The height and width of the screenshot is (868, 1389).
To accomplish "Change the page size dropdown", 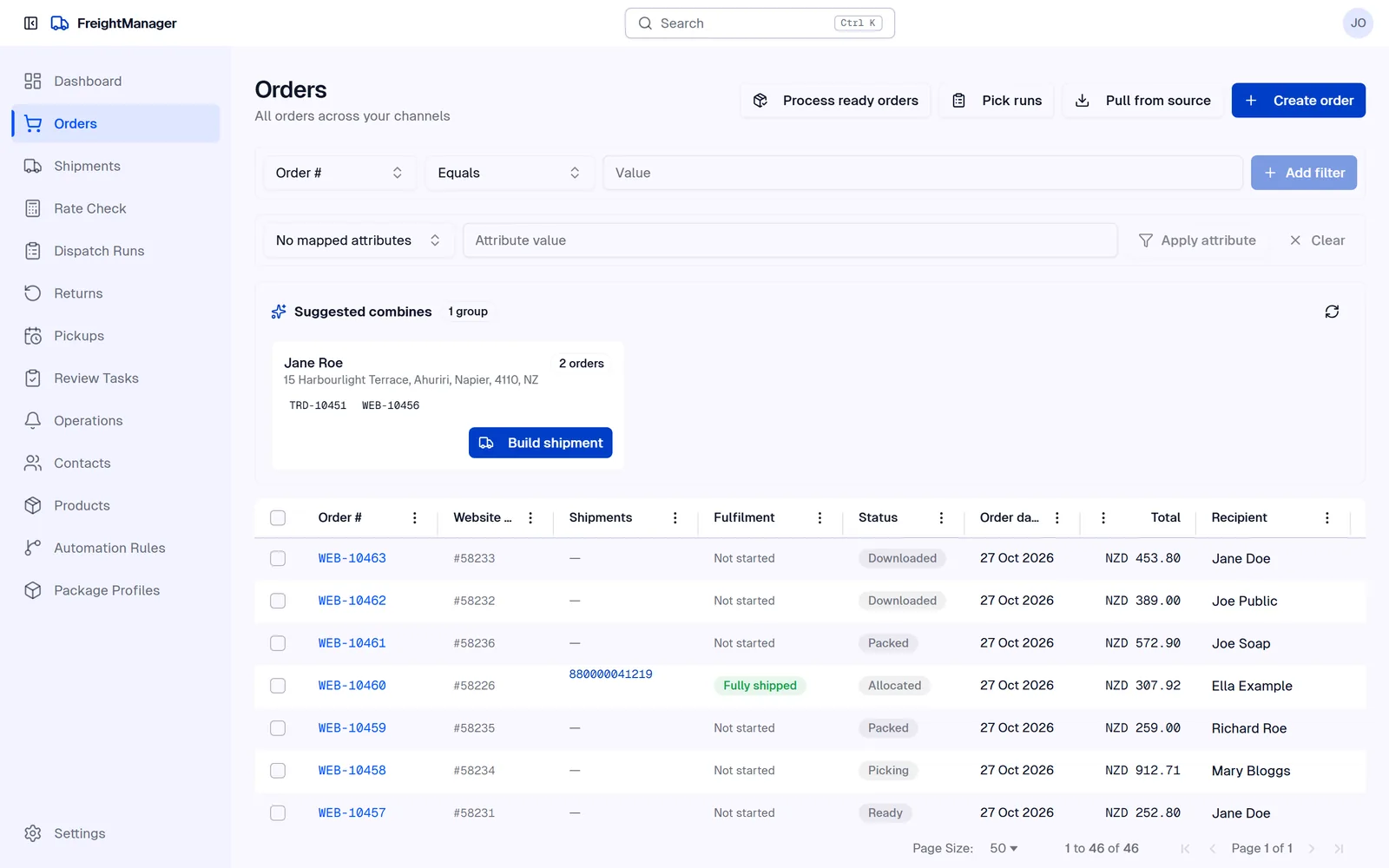I will (1004, 849).
